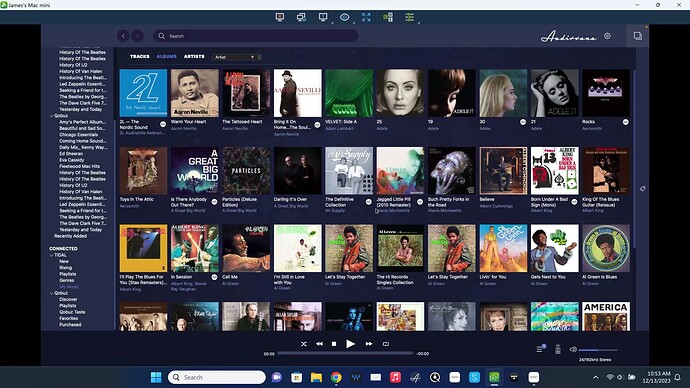The image size is (690, 388).
Task: Open Purchased in sidebar
Action: click(70, 325)
